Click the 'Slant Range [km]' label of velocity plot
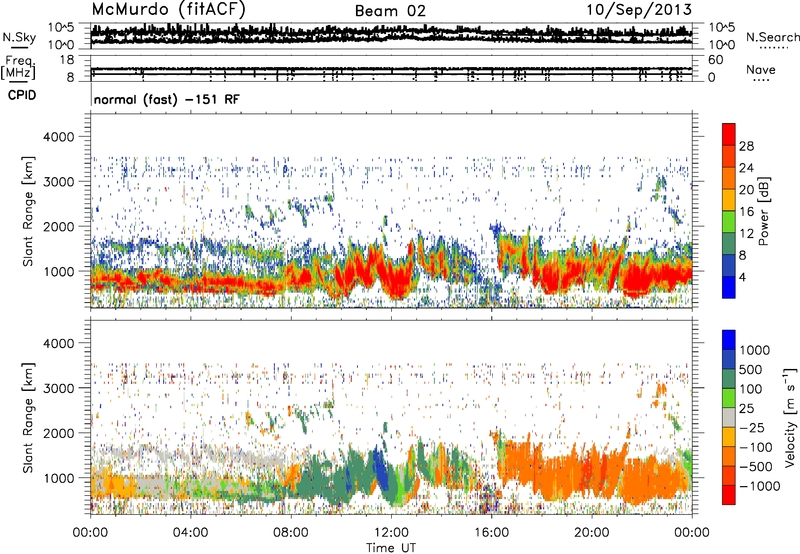 click(28, 418)
